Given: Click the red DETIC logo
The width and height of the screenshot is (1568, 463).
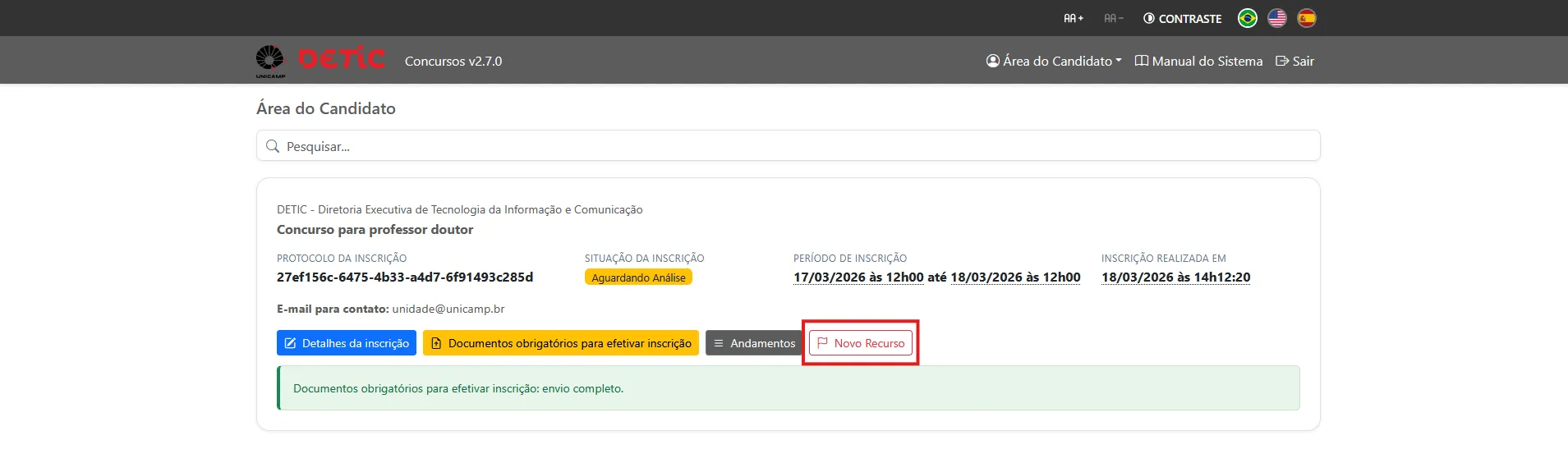Looking at the screenshot, I should (342, 58).
